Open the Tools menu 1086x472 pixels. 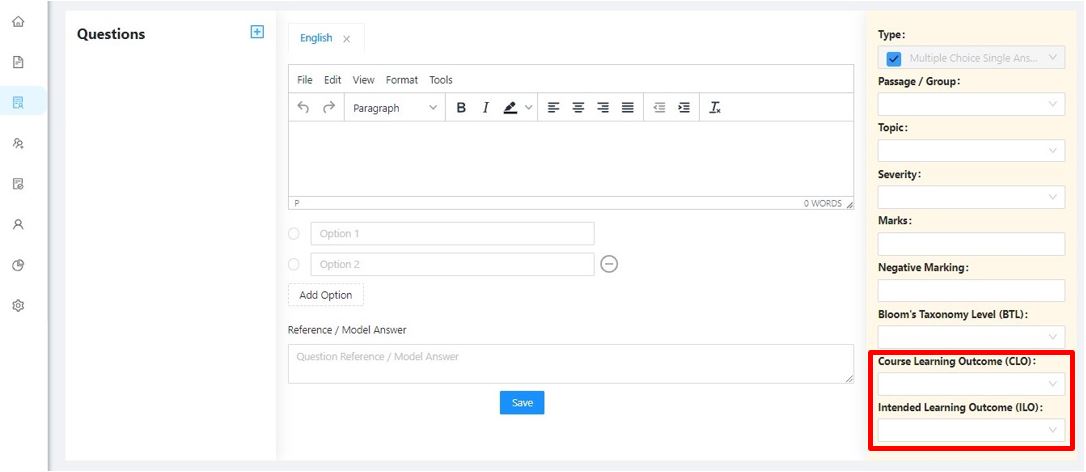(440, 80)
